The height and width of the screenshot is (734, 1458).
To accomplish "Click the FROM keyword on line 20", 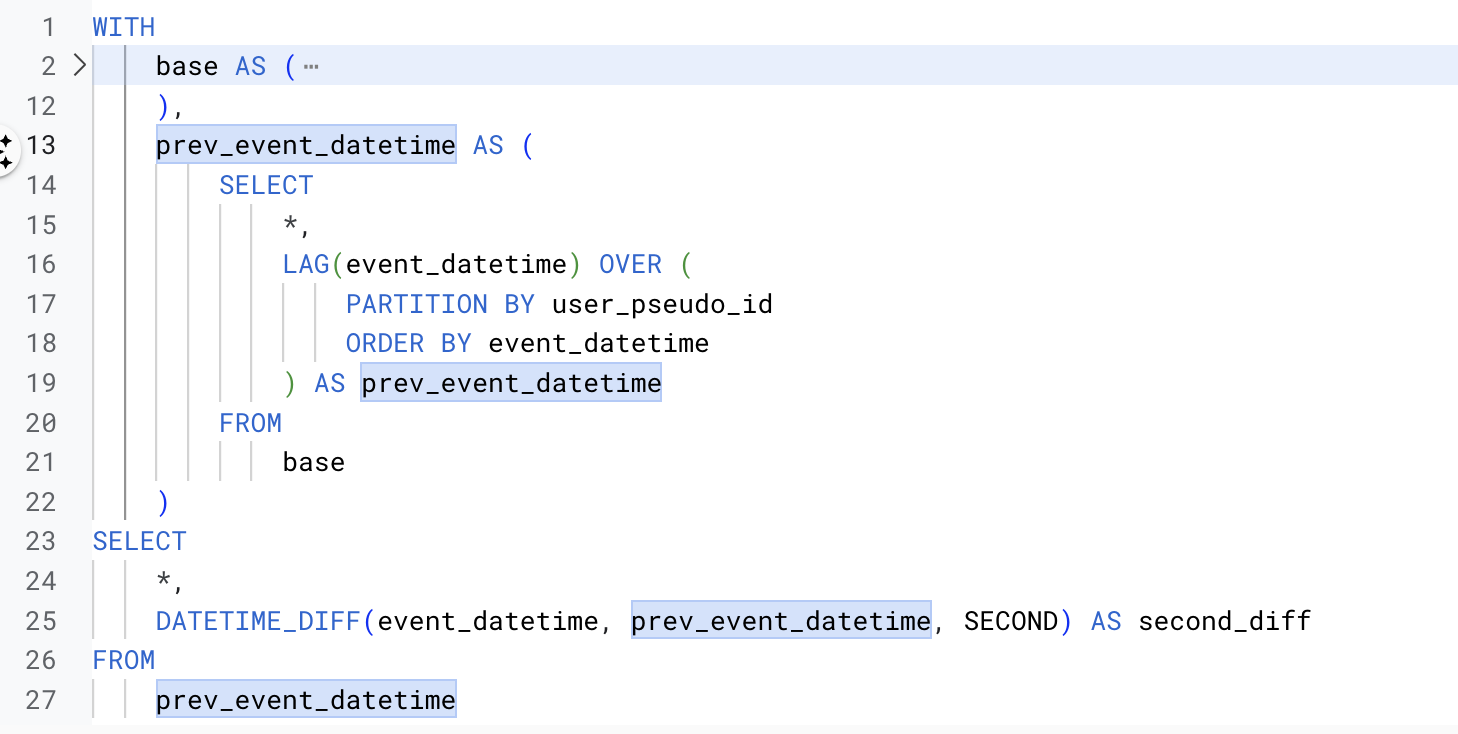I will 250,422.
